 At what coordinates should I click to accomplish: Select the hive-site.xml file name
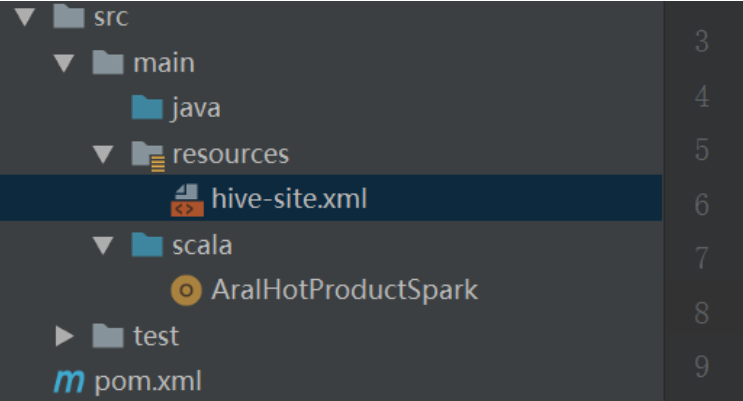(x=289, y=199)
